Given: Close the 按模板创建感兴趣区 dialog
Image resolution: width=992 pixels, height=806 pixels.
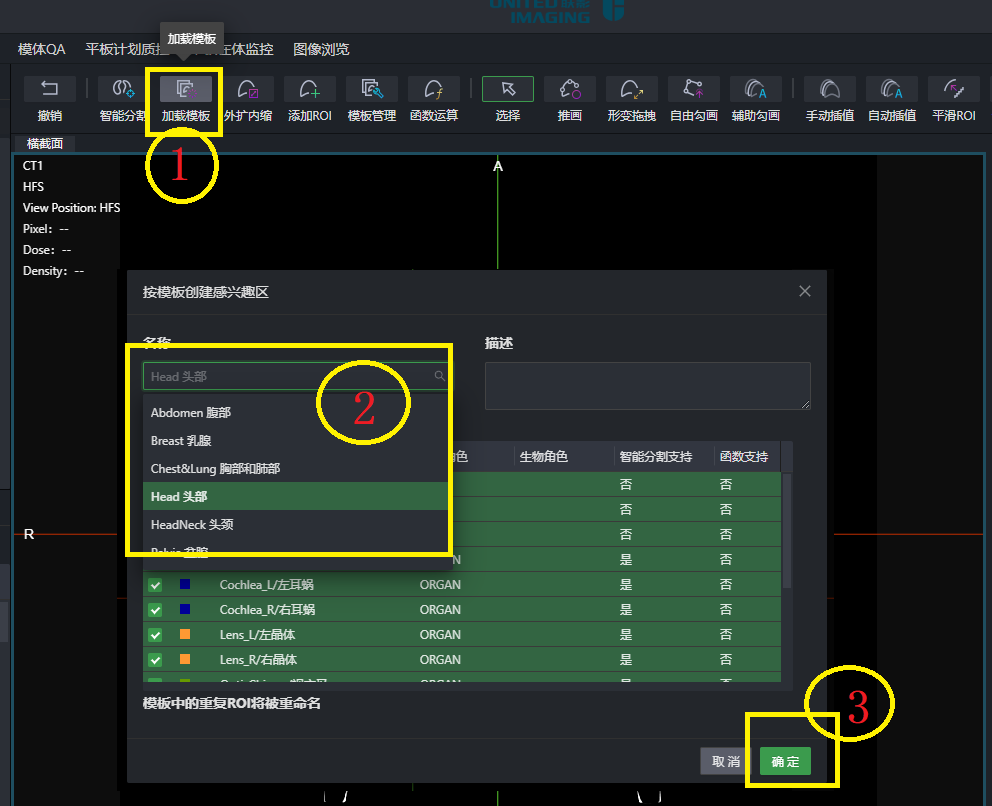Looking at the screenshot, I should tap(804, 291).
